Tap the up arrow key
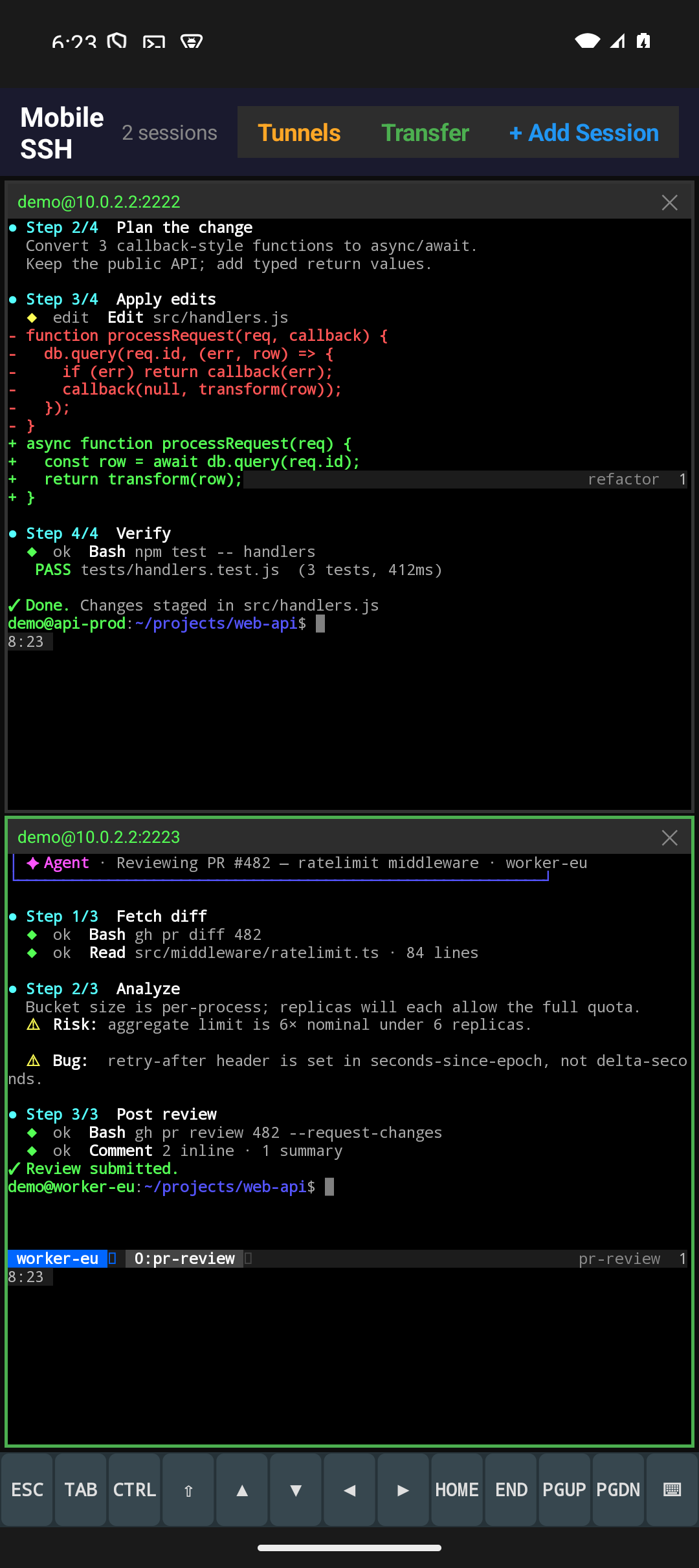The width and height of the screenshot is (699, 1568). 242,1490
